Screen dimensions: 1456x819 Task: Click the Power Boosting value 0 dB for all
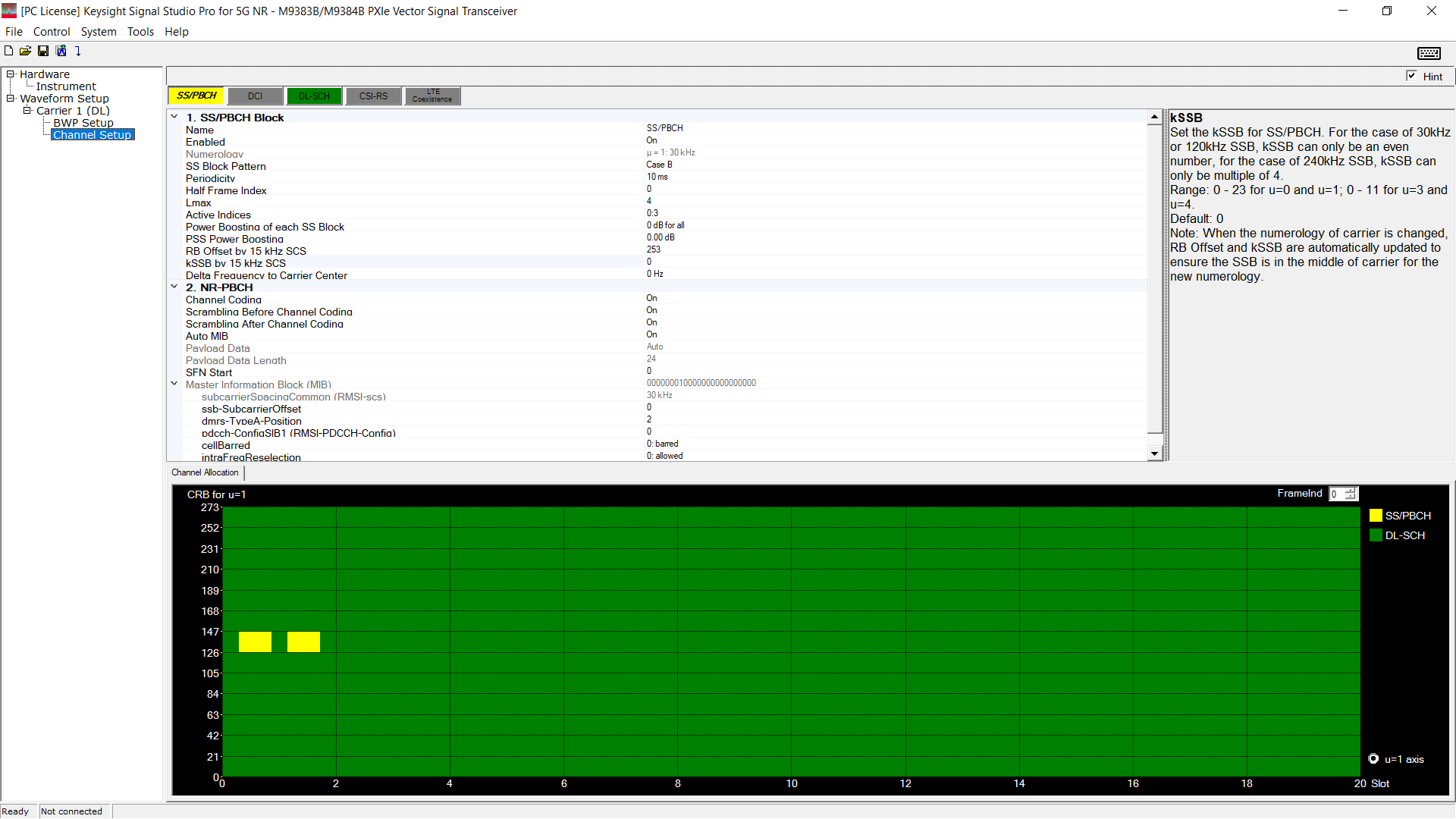(x=665, y=225)
